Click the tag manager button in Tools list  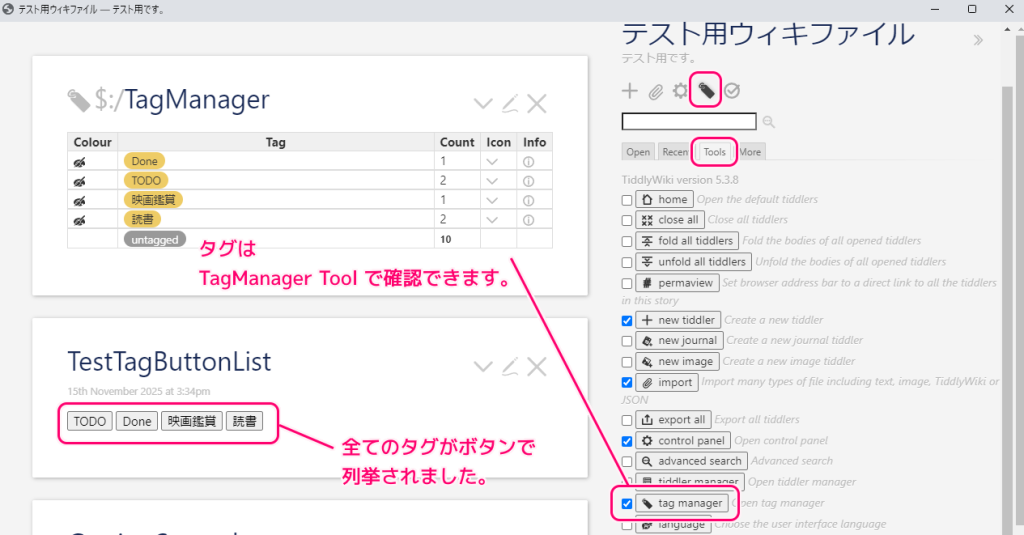click(x=682, y=503)
